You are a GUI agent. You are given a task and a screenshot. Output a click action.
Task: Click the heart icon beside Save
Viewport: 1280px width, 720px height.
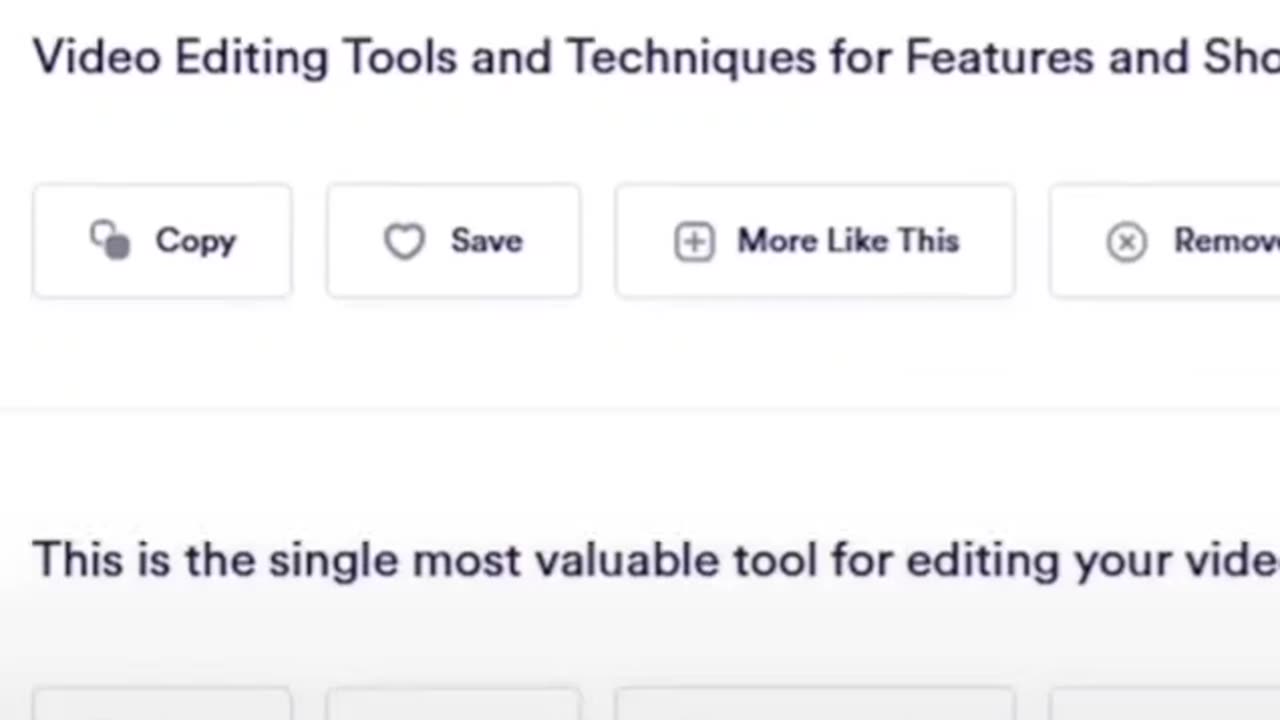tap(405, 241)
